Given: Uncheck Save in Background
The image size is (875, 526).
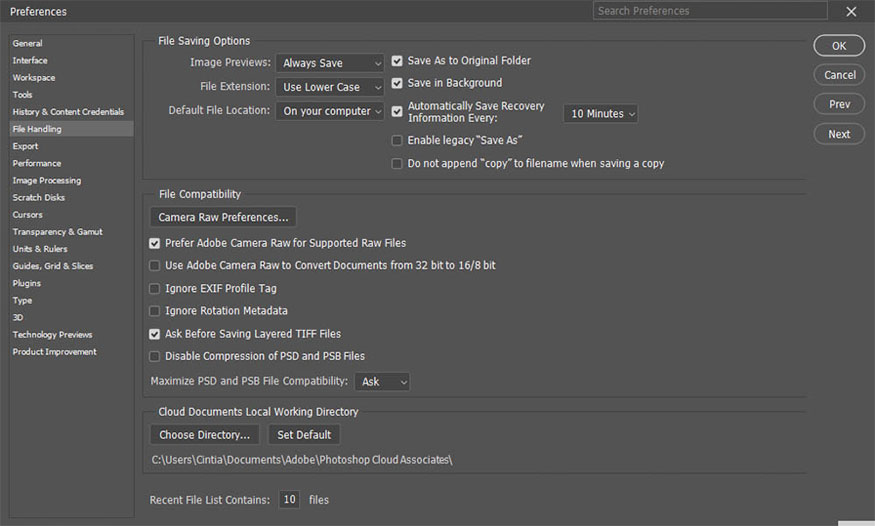Looking at the screenshot, I should point(398,83).
